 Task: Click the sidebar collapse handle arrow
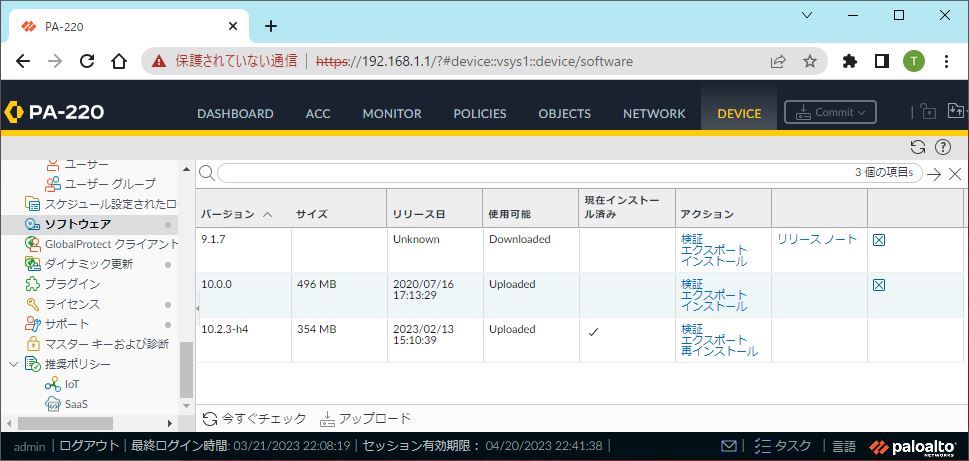pos(198,307)
